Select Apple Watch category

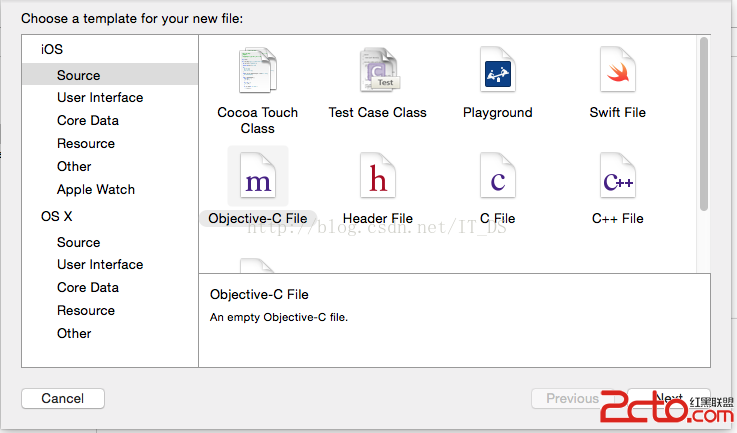click(x=96, y=189)
